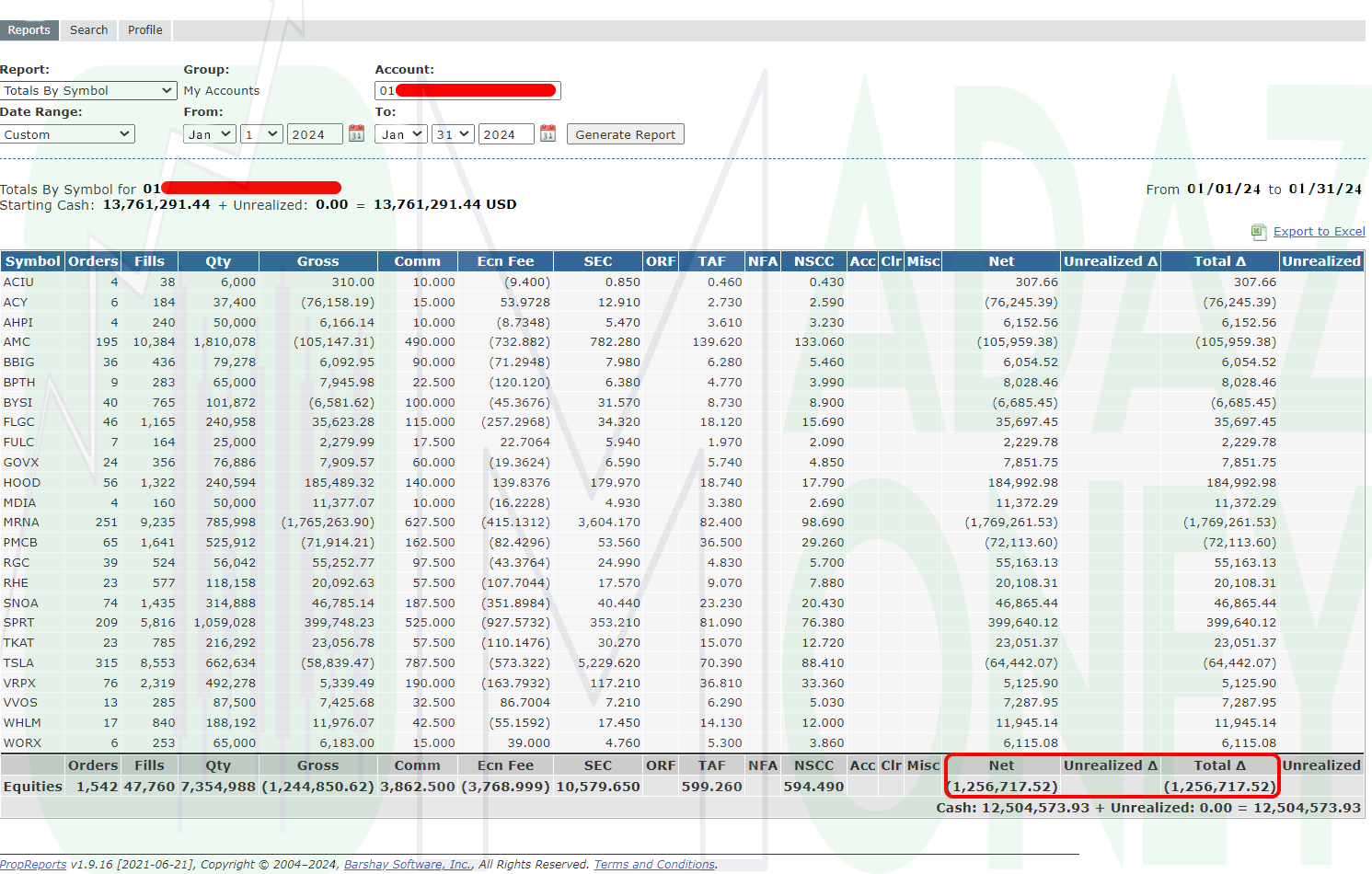Change the From day dropdown
1372x874 pixels.
[x=262, y=134]
